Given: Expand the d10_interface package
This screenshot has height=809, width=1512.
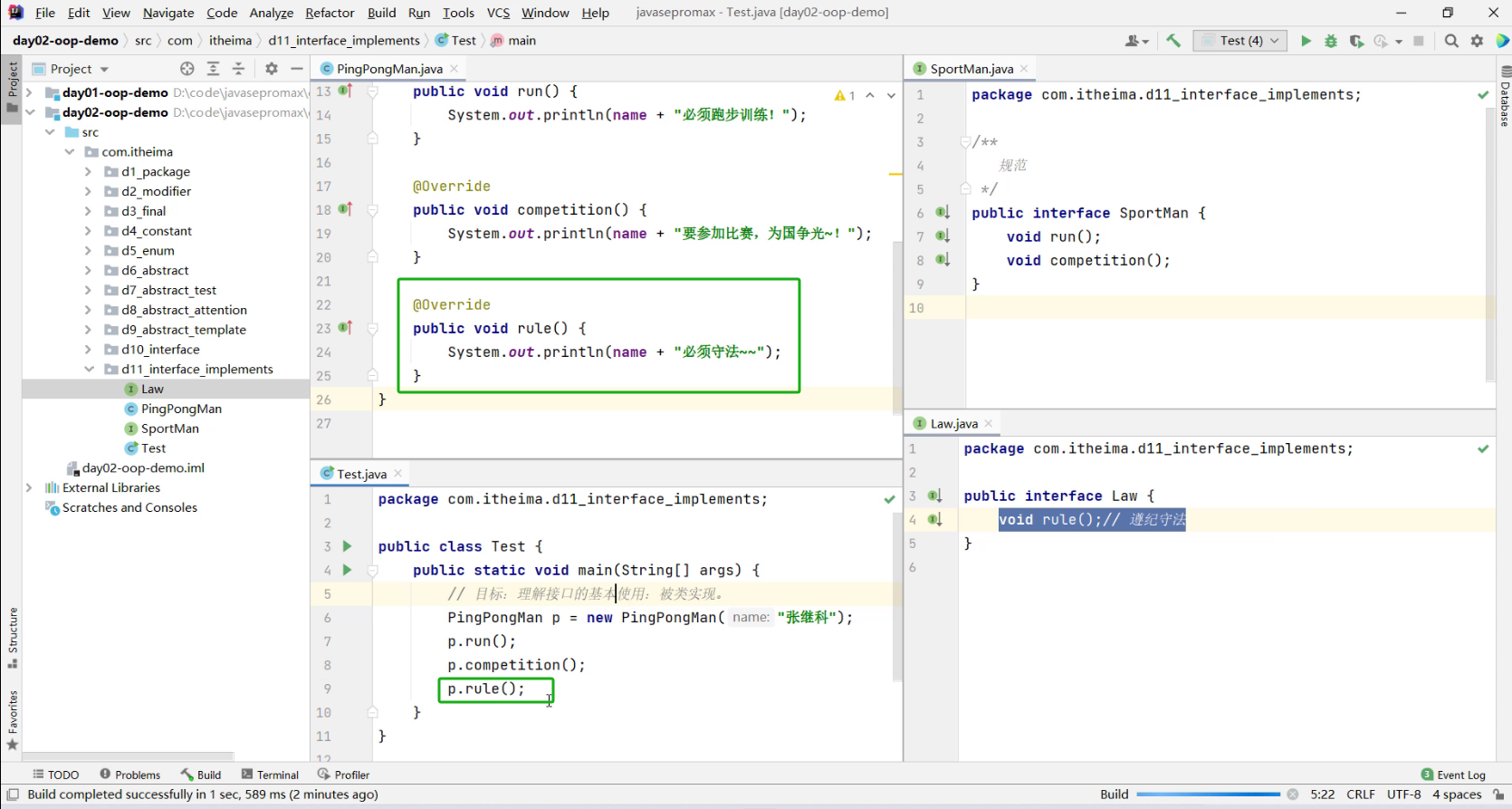Looking at the screenshot, I should (88, 350).
